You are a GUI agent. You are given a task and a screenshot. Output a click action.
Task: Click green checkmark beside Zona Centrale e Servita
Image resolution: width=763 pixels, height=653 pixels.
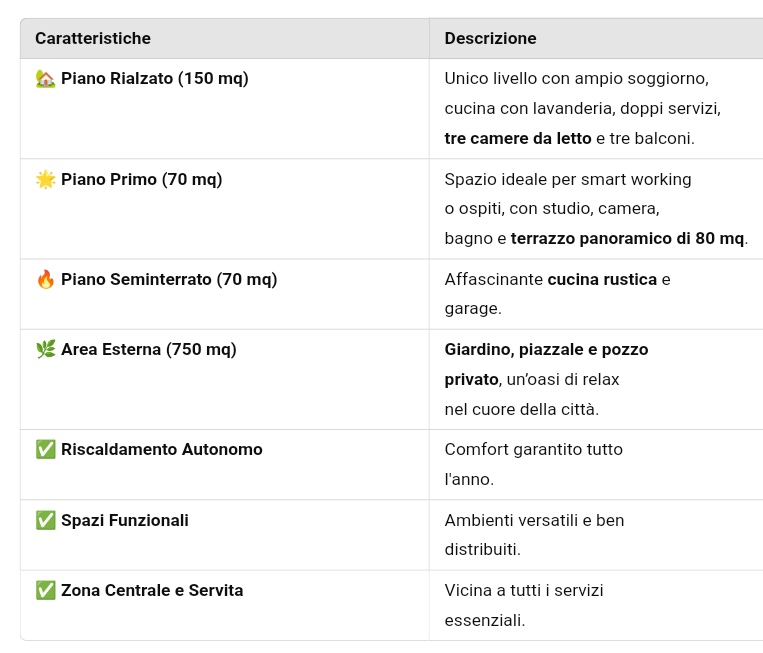[x=45, y=590]
